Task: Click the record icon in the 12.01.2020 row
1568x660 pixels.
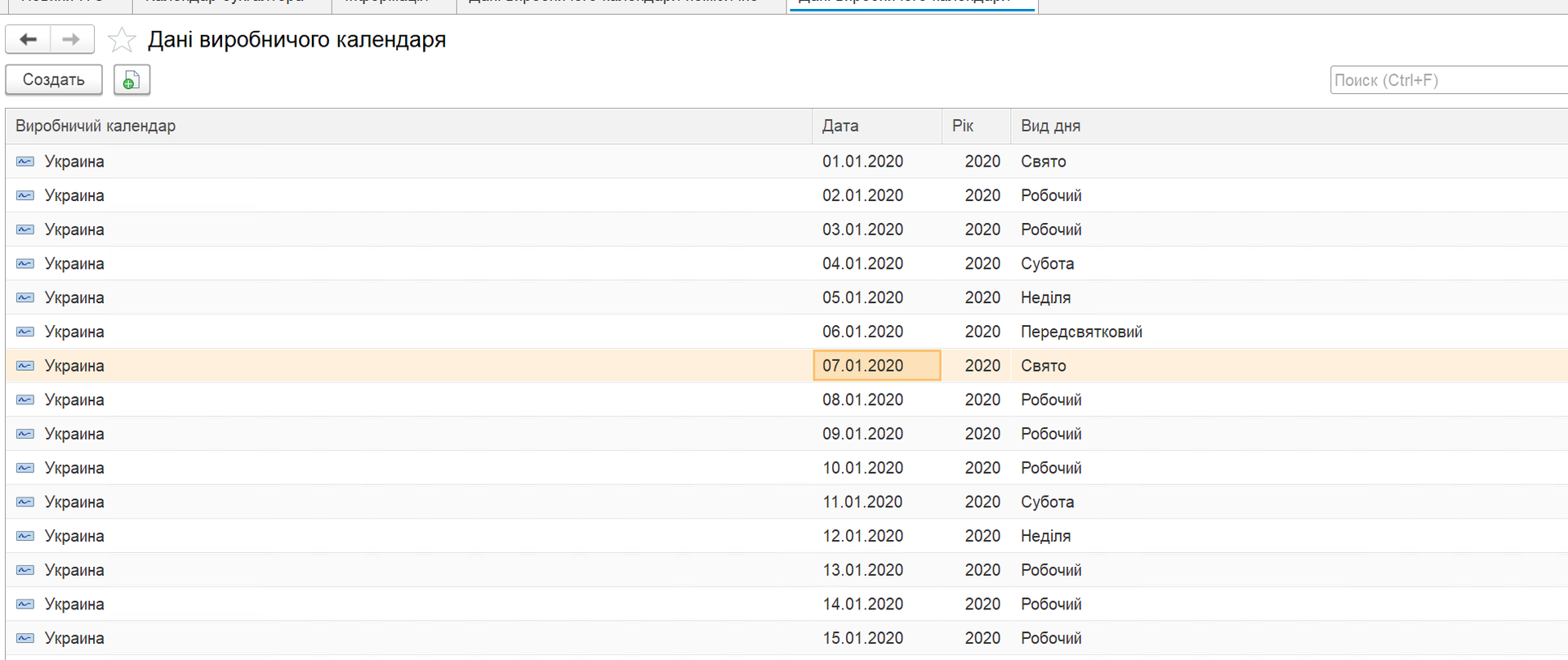Action: [x=25, y=536]
